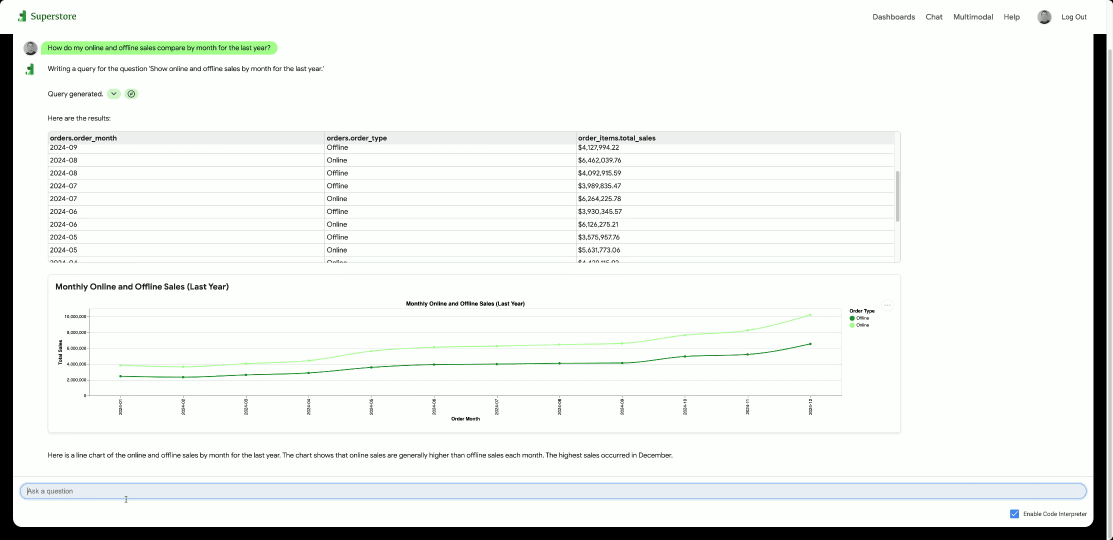Open the explore compass icon beside Query generated
1113x540 pixels.
131,94
